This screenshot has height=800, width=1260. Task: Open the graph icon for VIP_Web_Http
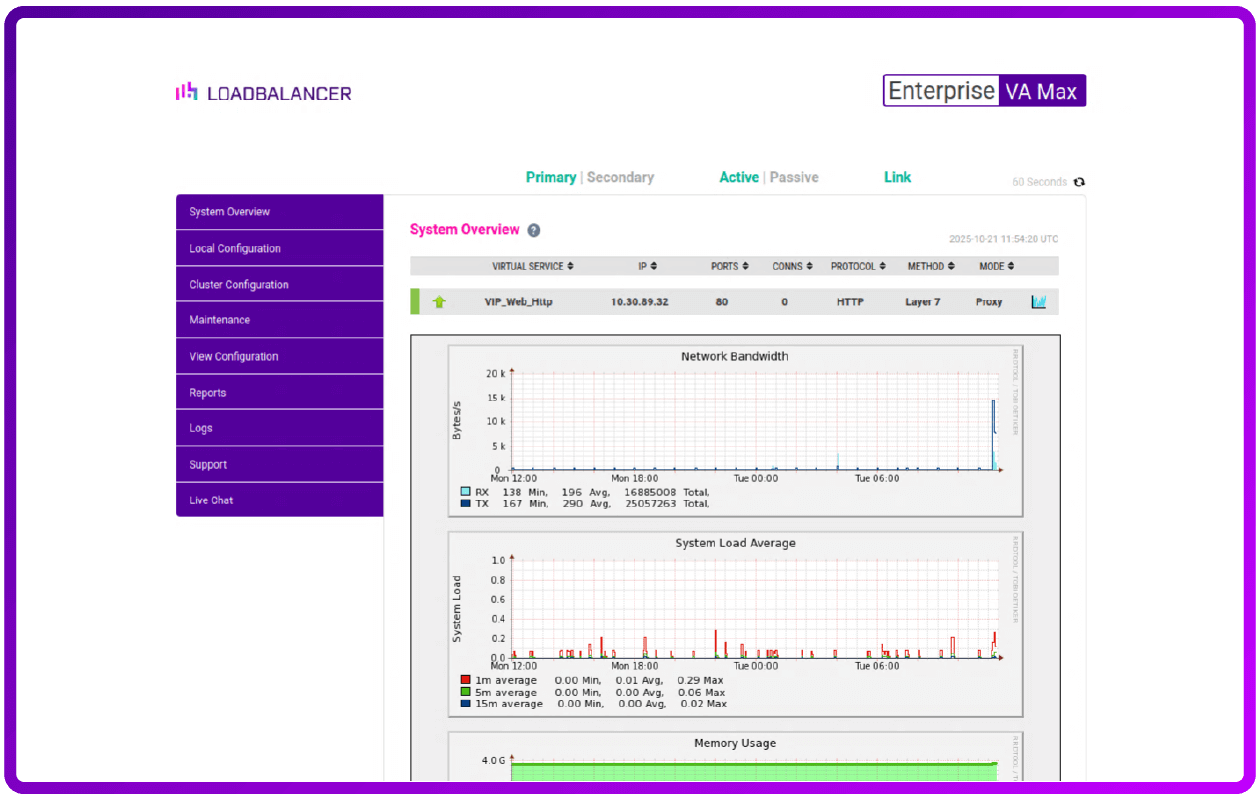pos(1038,302)
